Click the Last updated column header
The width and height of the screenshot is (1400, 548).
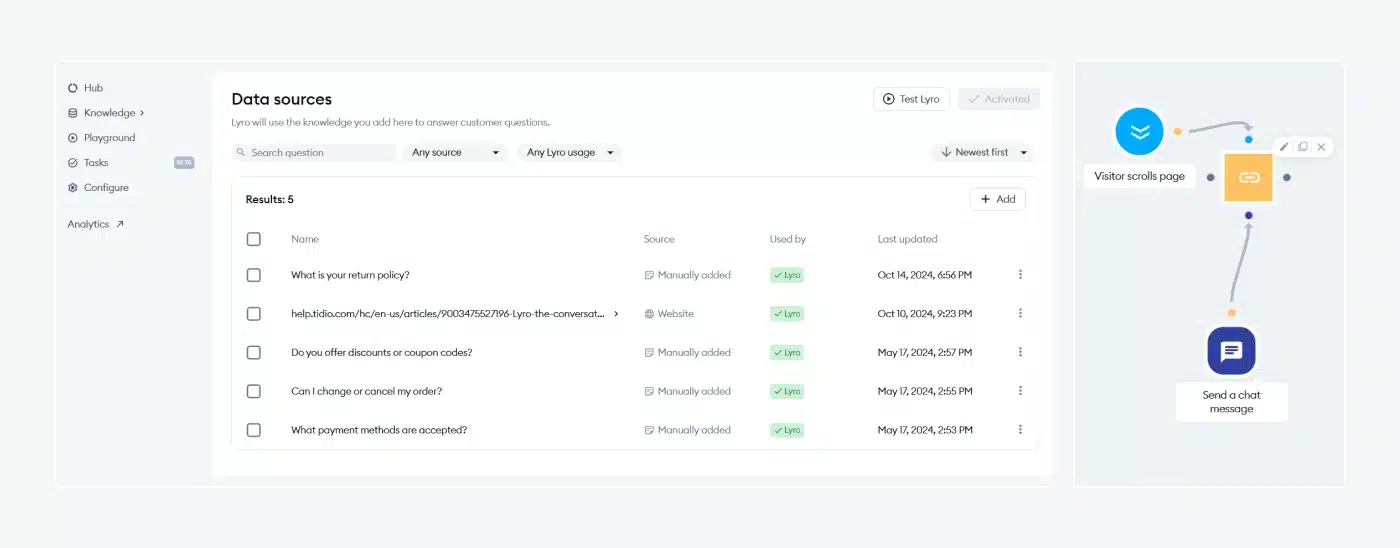click(908, 239)
